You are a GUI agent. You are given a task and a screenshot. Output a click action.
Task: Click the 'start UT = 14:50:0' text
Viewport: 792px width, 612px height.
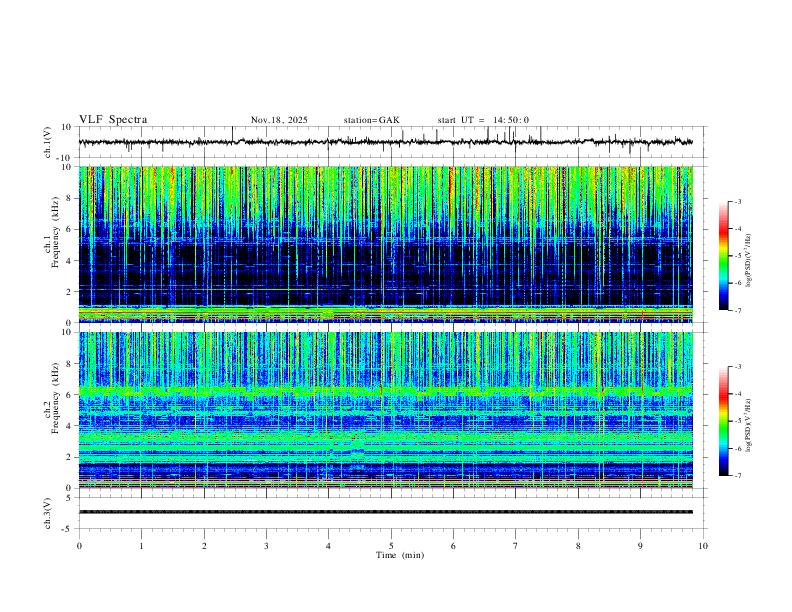coord(483,120)
